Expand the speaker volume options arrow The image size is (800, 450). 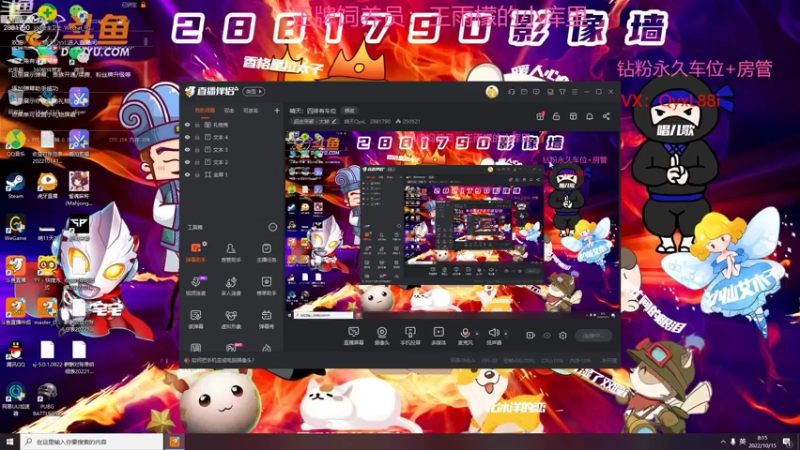point(506,334)
